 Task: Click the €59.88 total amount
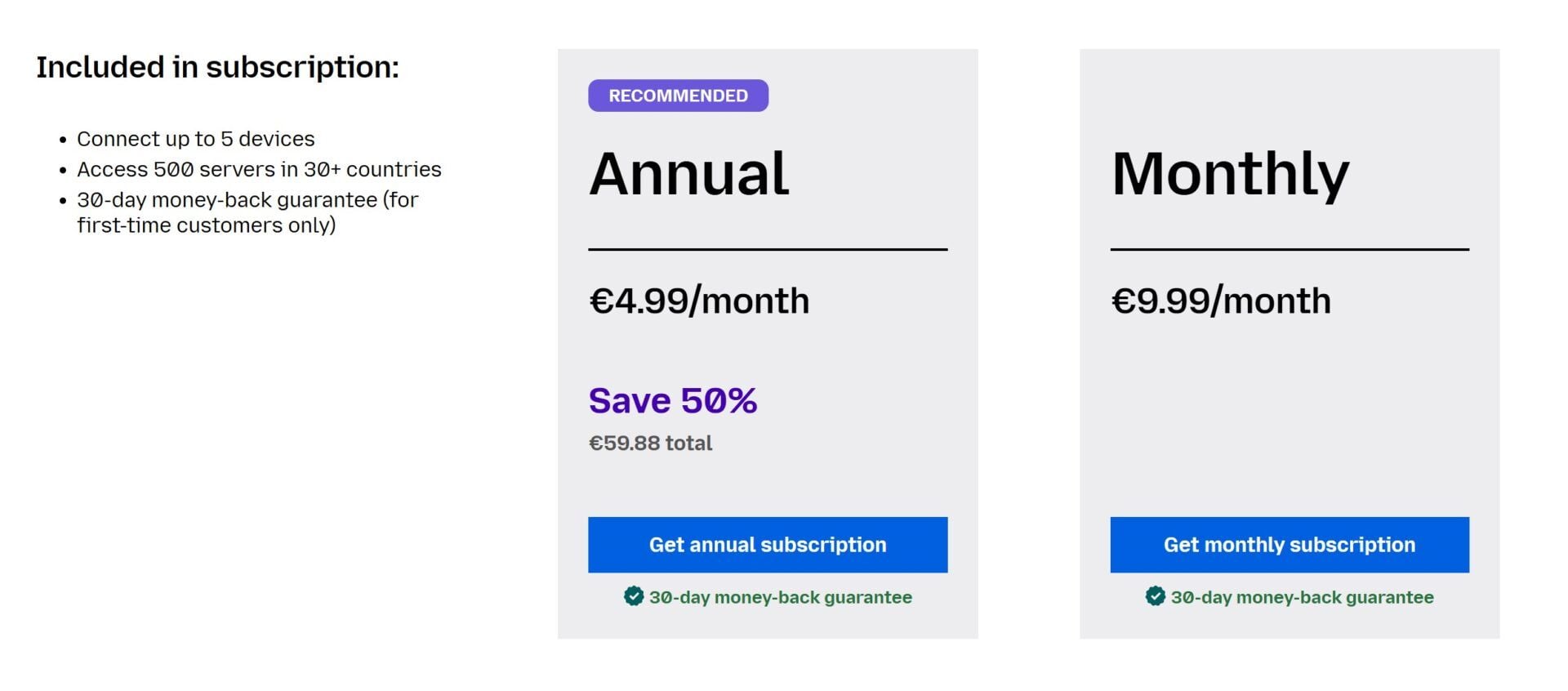coord(650,443)
